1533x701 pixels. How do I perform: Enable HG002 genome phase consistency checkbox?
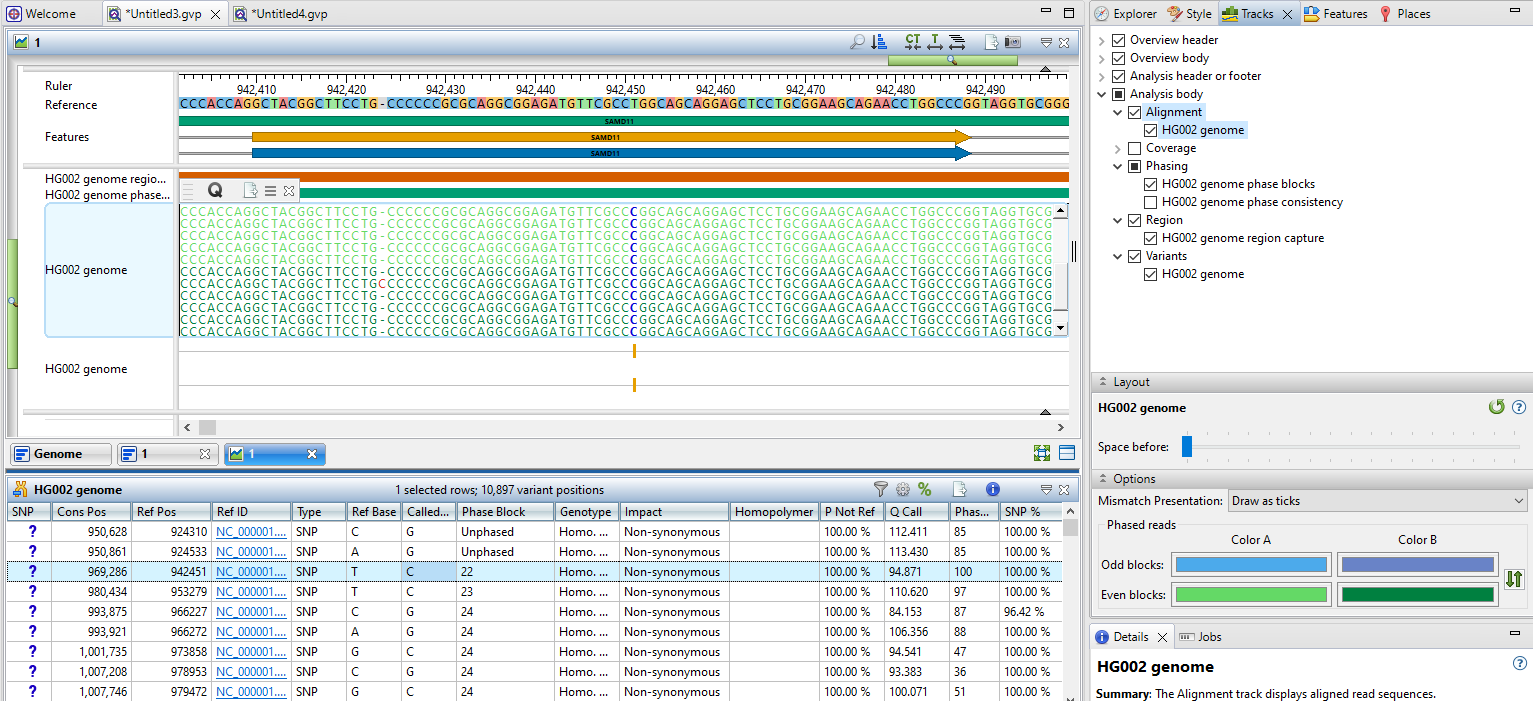[x=1151, y=202]
